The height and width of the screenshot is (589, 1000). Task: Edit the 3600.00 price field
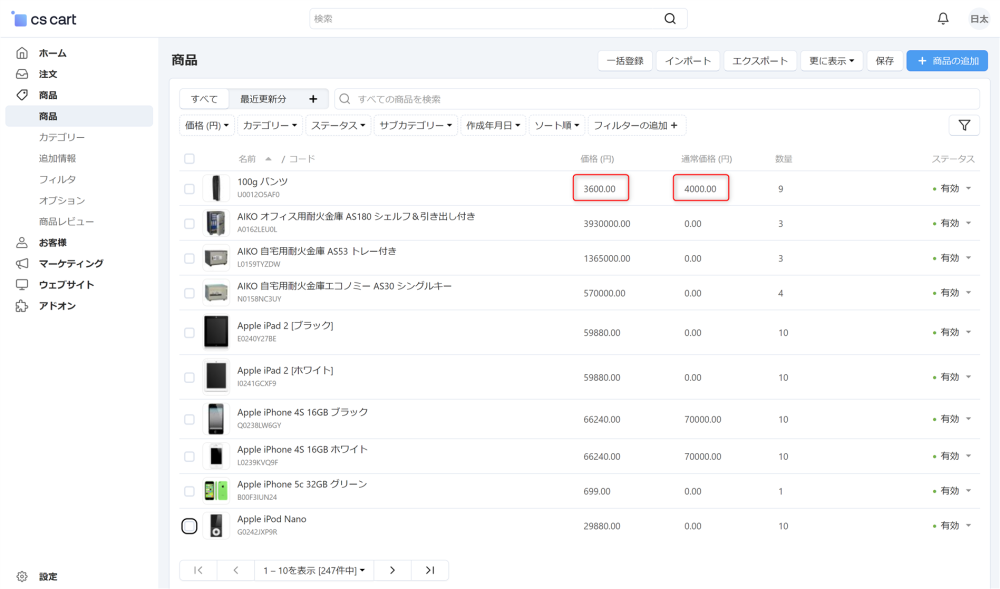pyautogui.click(x=601, y=188)
